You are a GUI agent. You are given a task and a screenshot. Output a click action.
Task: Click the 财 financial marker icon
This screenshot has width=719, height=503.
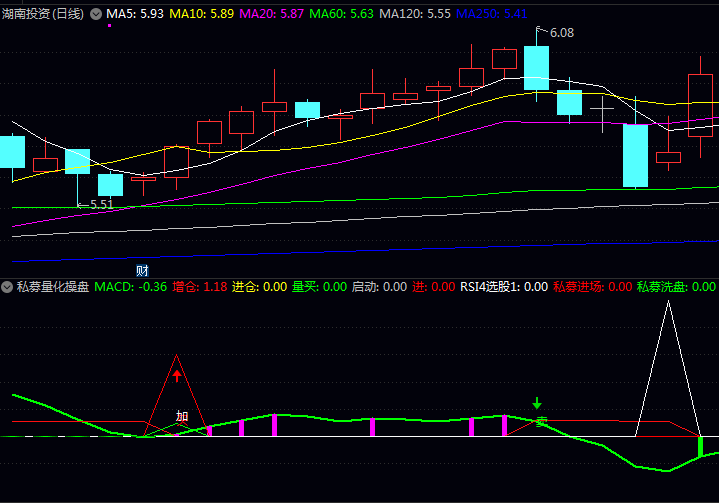click(142, 270)
